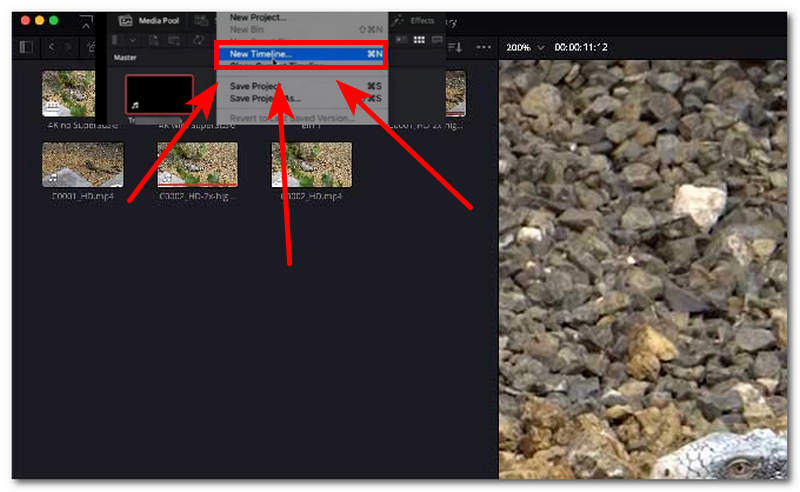Click the icon right of Media Pool button
Screen dimensions: 800x492
(x=202, y=21)
